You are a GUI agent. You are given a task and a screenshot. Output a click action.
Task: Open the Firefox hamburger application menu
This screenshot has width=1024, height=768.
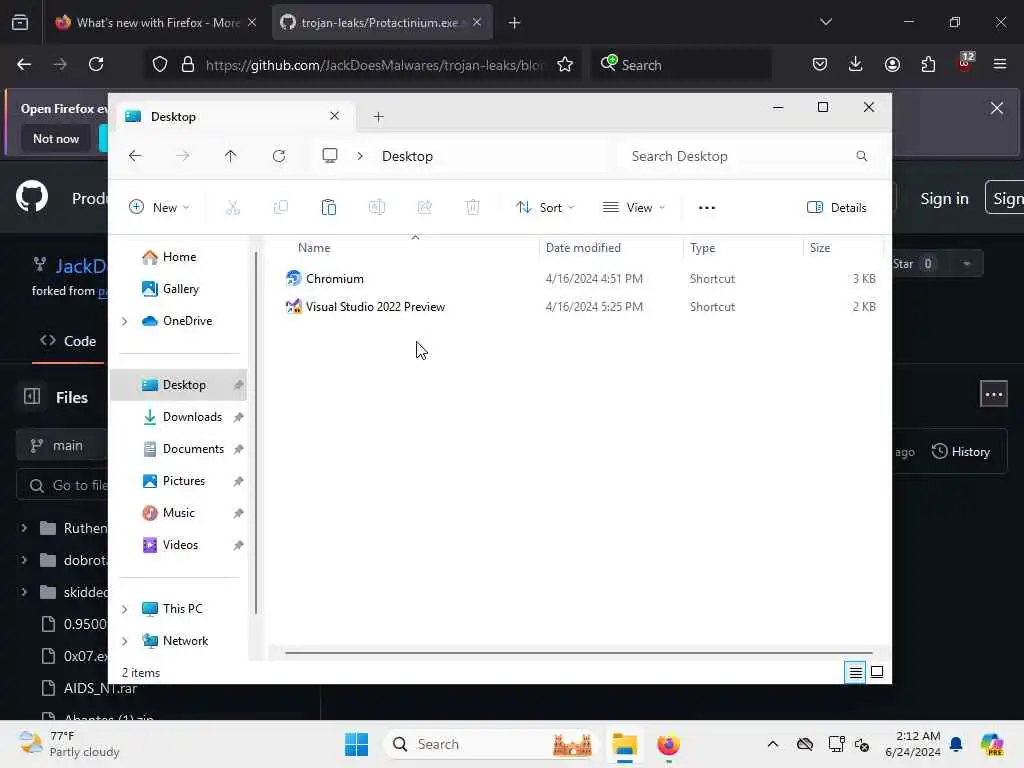point(1000,64)
